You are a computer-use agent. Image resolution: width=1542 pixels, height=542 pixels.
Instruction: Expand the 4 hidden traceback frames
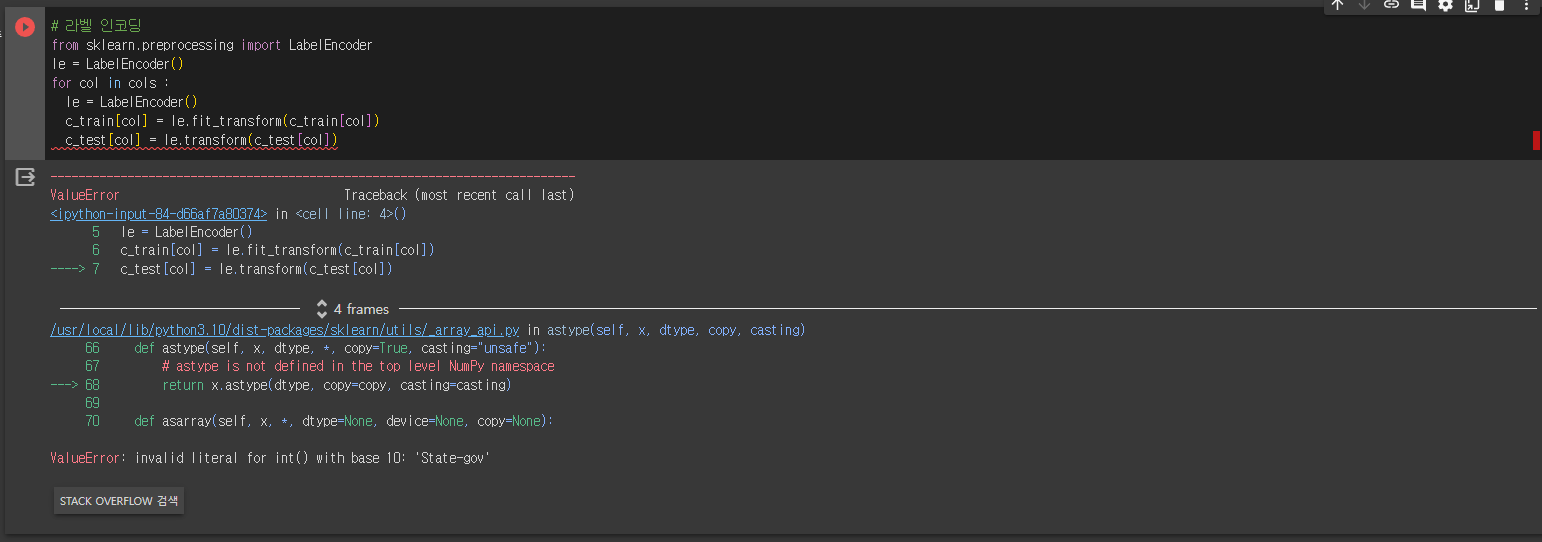click(x=352, y=309)
